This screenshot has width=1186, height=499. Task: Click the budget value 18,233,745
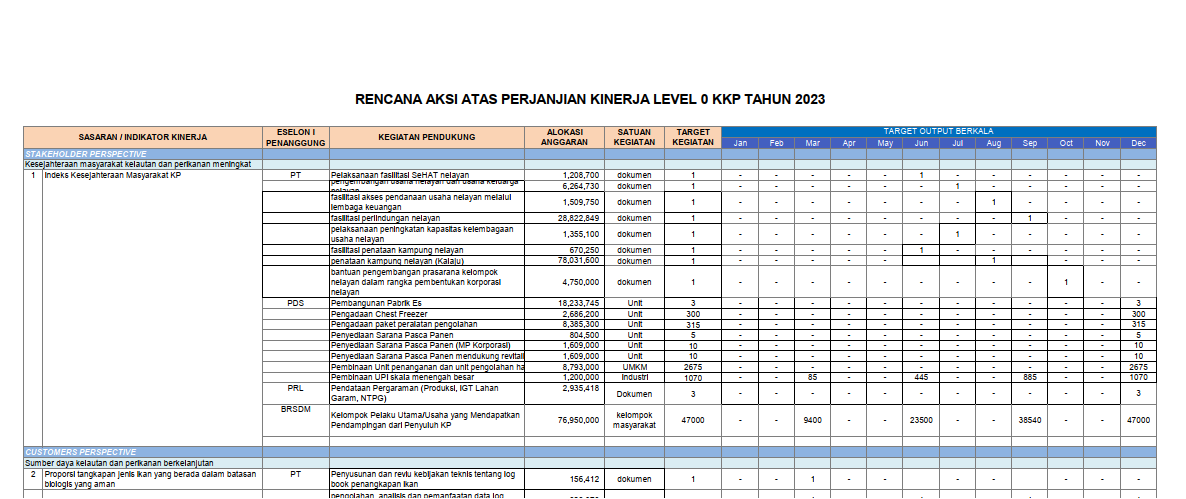coord(579,302)
